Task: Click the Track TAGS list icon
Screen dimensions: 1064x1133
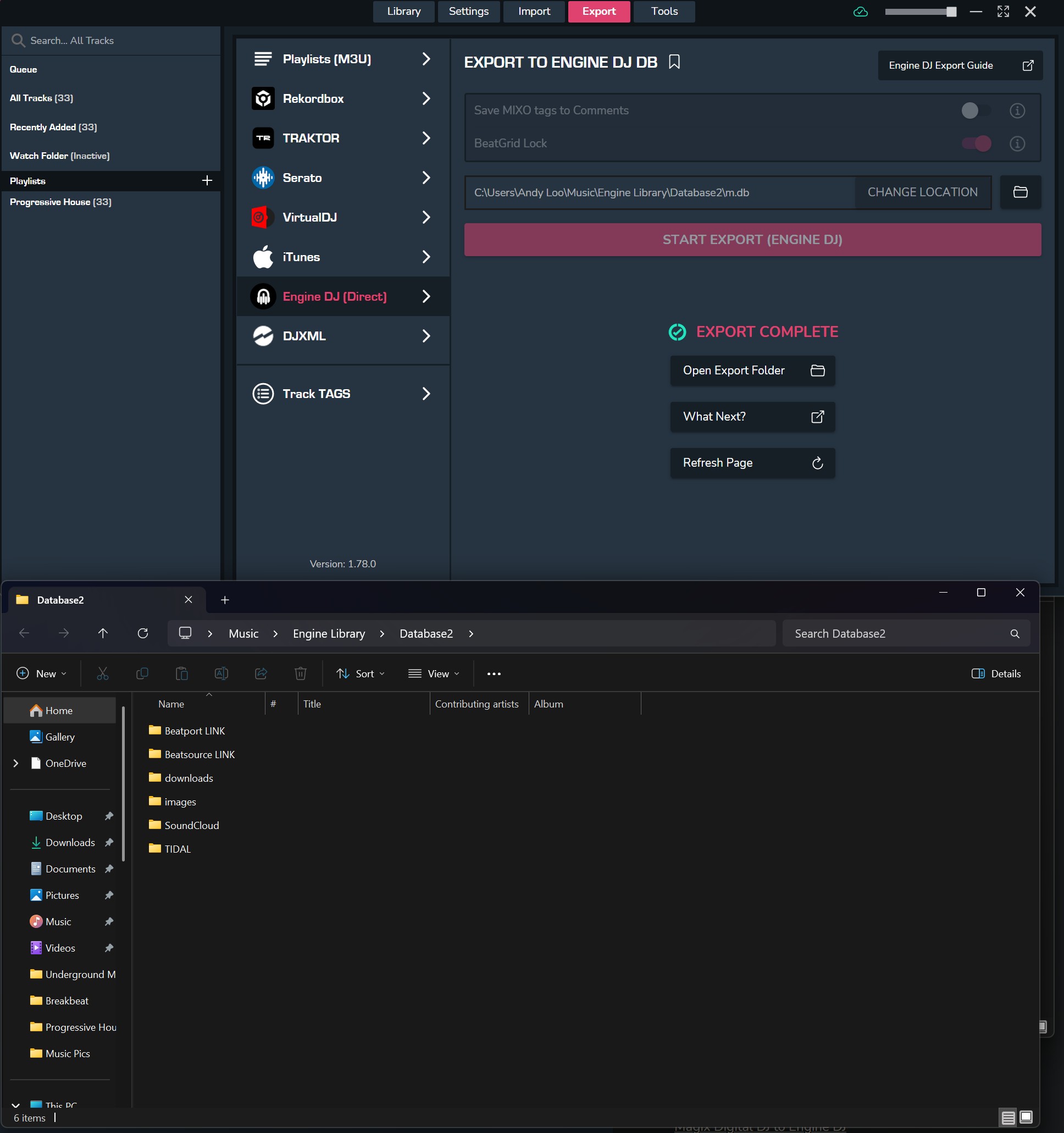Action: coord(263,394)
